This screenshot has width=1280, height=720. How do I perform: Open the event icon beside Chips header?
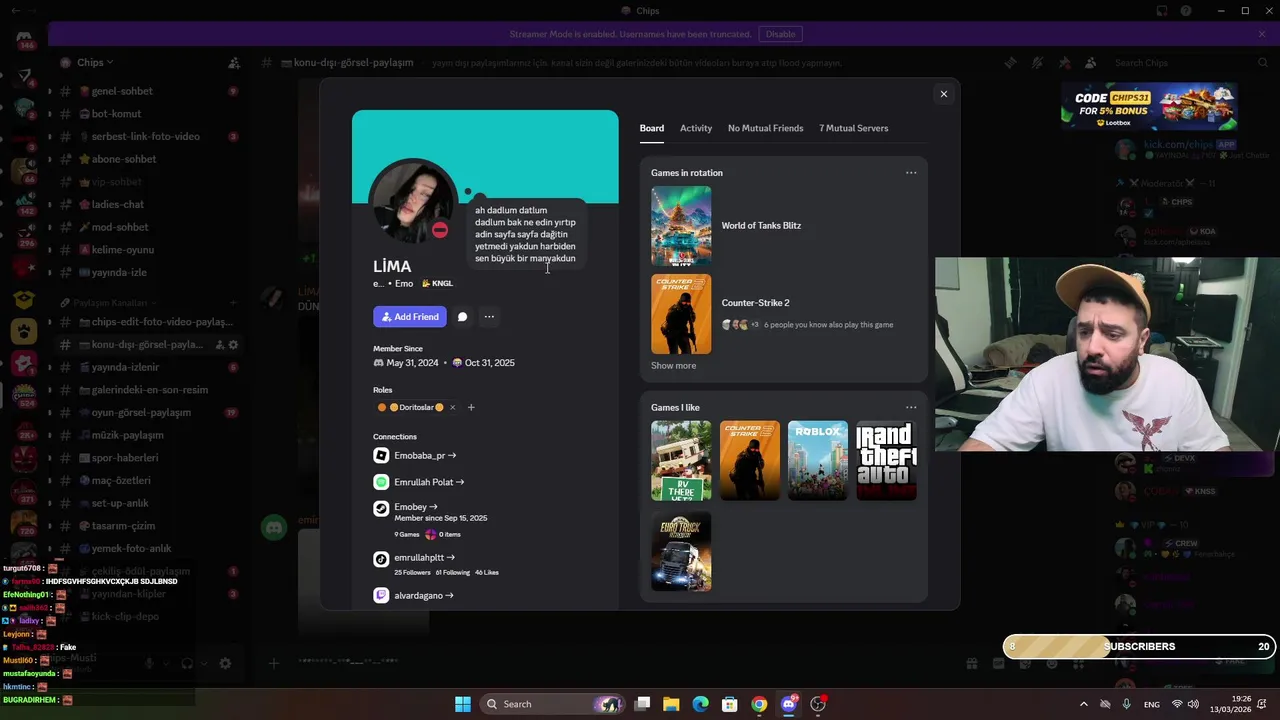[x=234, y=63]
